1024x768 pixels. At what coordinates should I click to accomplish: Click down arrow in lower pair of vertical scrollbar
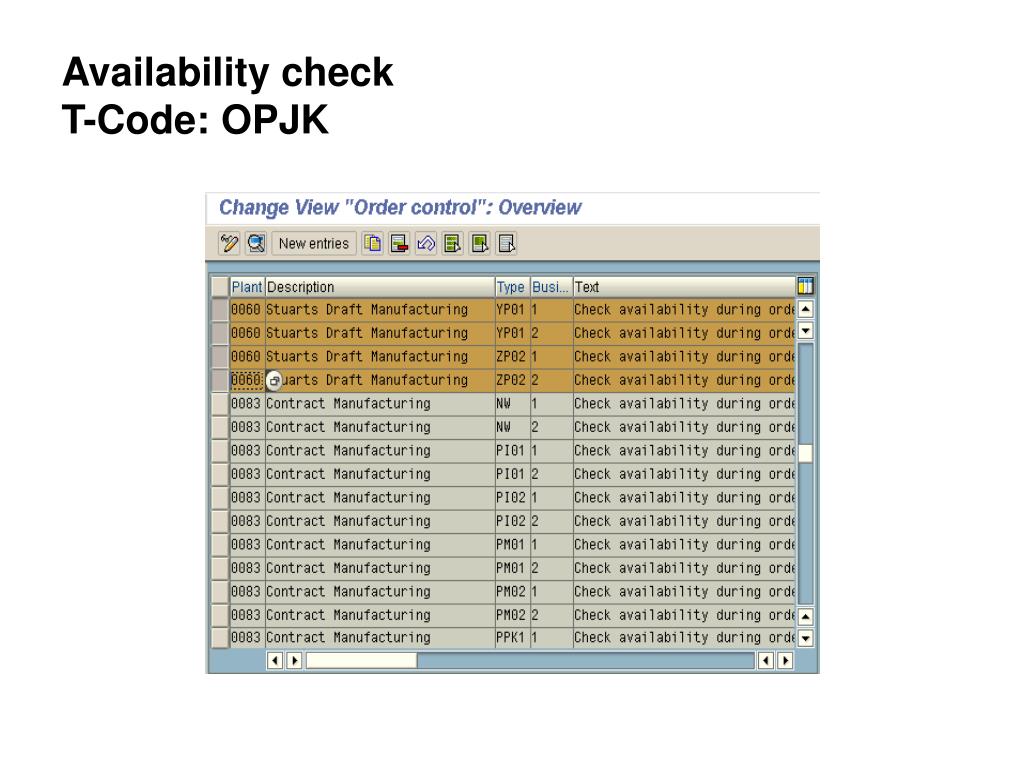(x=806, y=638)
